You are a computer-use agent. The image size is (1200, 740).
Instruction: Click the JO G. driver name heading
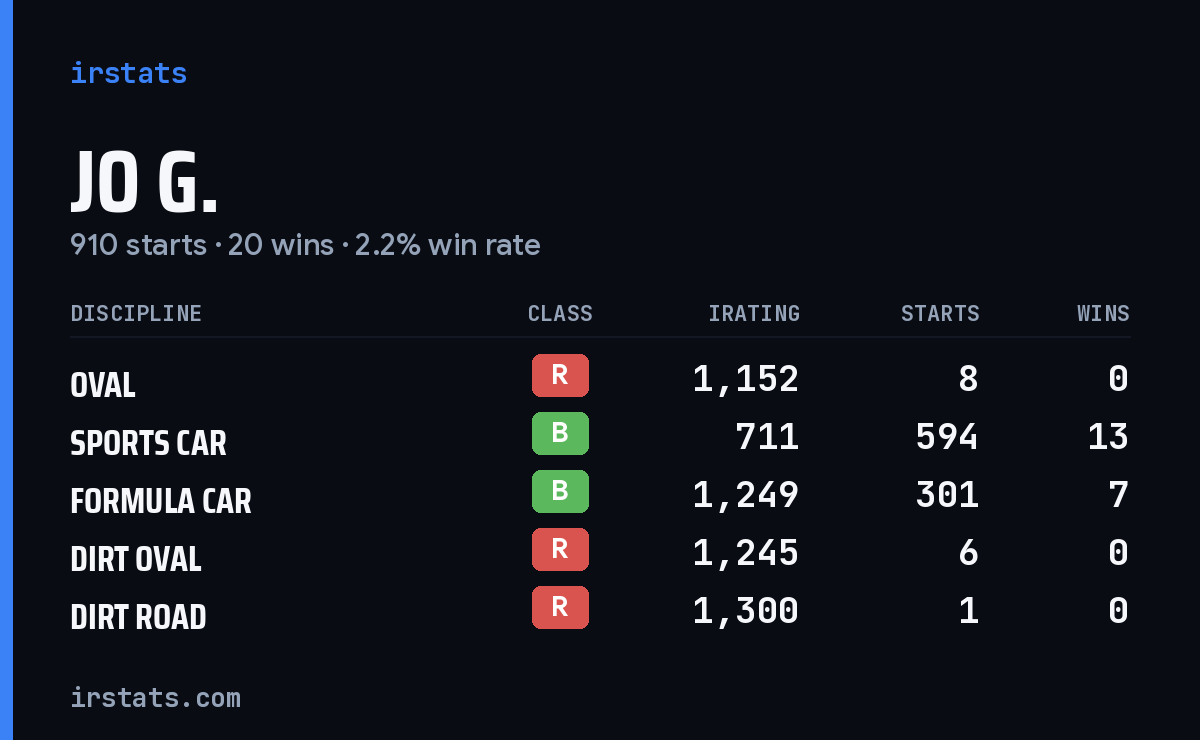coord(144,184)
